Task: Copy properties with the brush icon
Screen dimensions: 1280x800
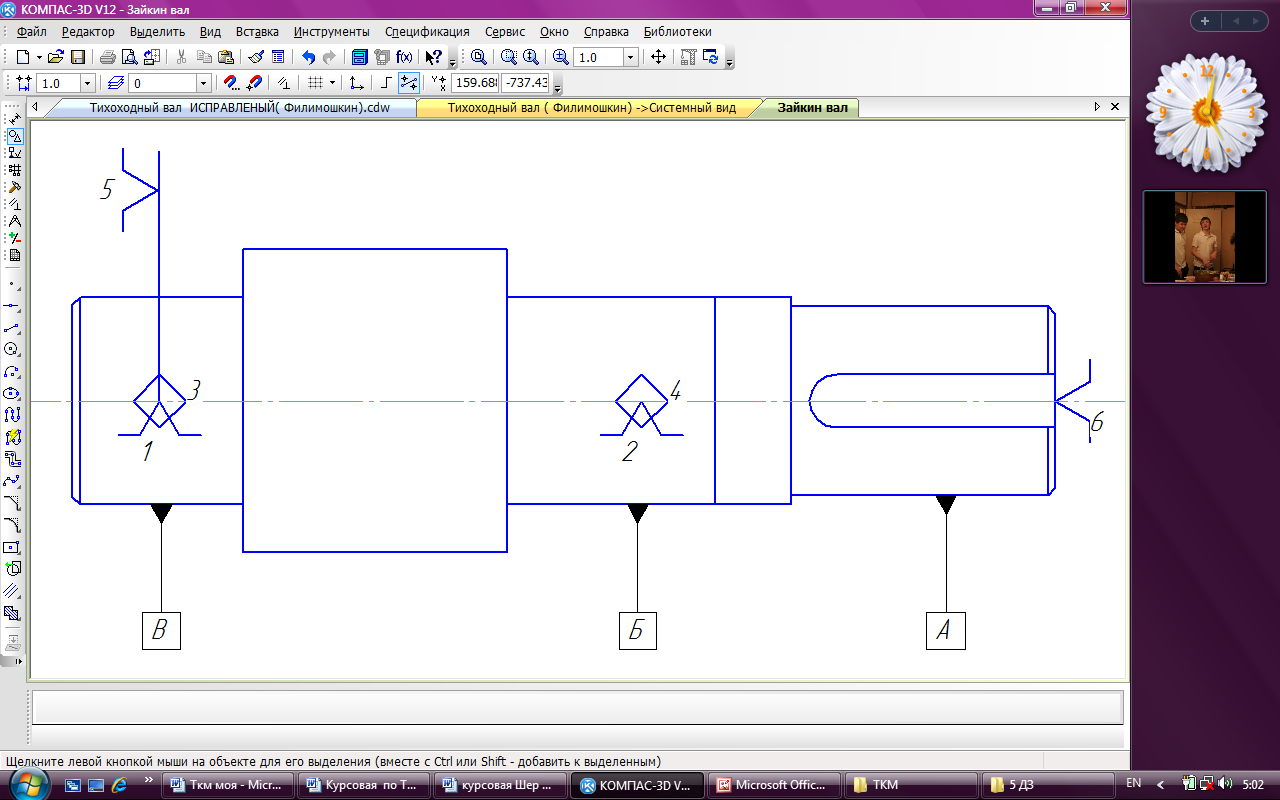Action: point(256,57)
